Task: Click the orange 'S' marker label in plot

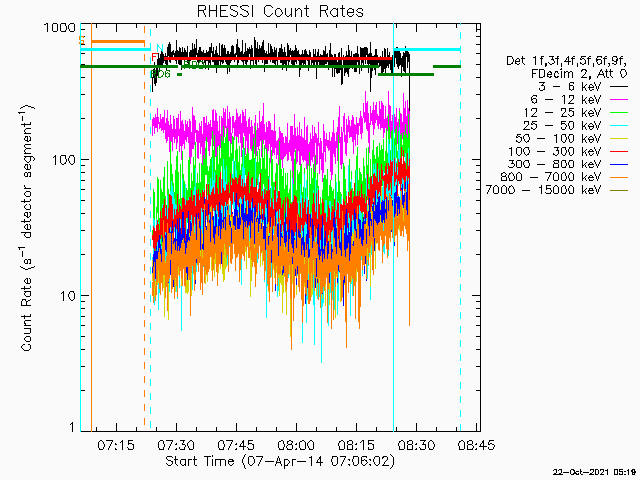Action: click(82, 40)
